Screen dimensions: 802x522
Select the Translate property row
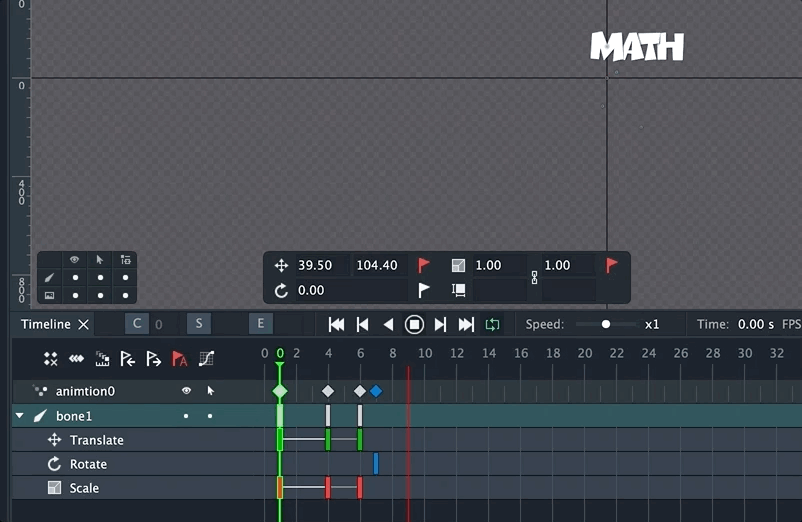(x=96, y=440)
